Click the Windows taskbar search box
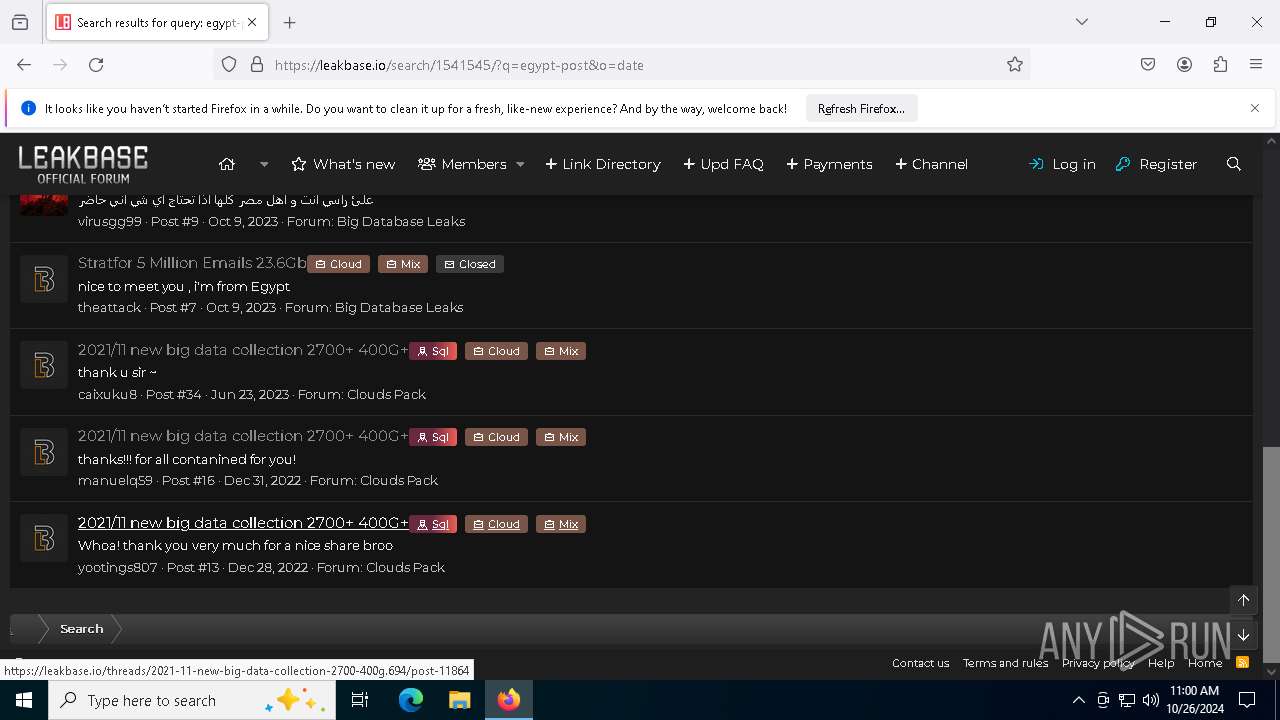Viewport: 1280px width, 720px height. click(x=192, y=700)
